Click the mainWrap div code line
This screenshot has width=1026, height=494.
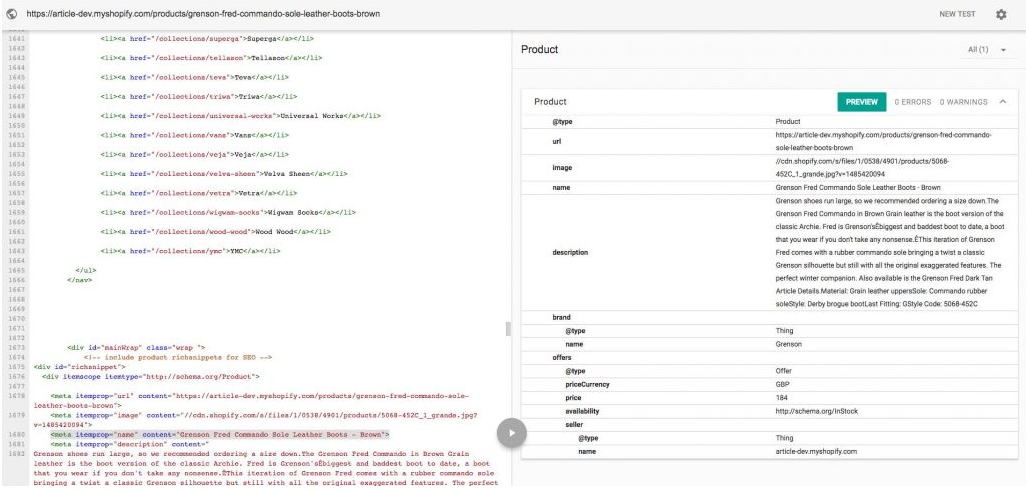(x=136, y=347)
